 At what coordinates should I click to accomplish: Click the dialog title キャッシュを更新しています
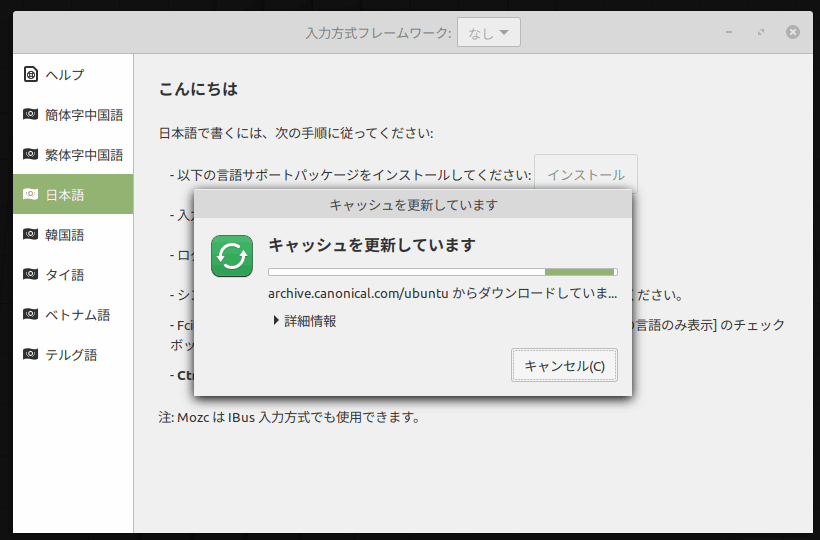(413, 204)
